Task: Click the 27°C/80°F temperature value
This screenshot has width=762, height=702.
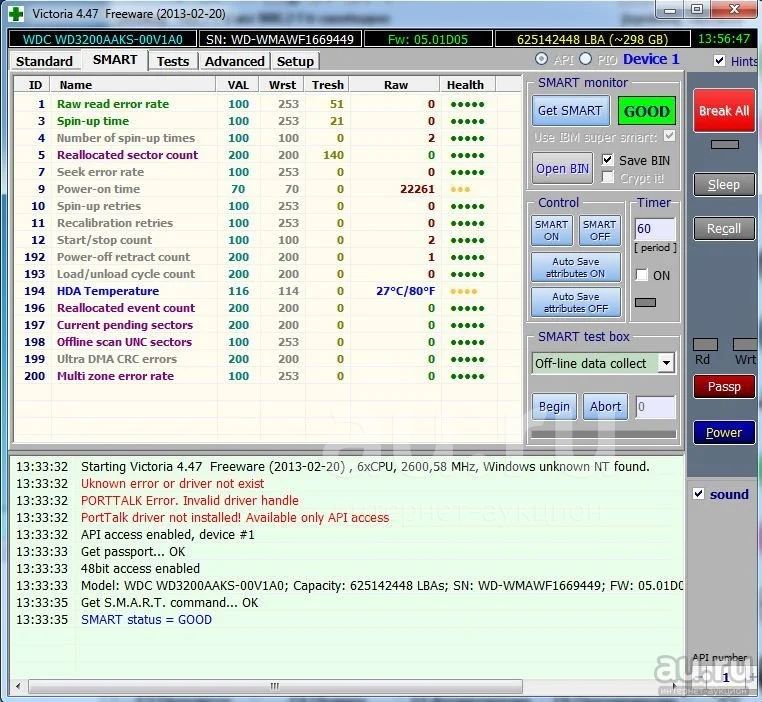Action: [405, 291]
